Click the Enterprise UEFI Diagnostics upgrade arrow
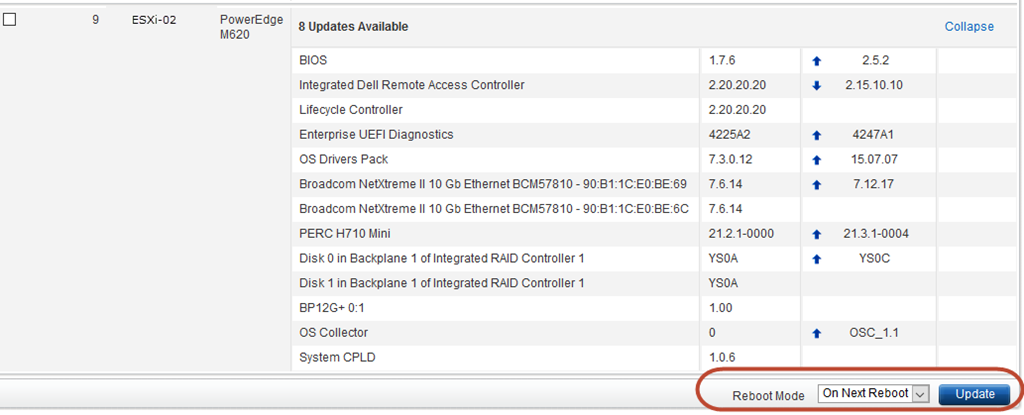1024x415 pixels. tap(816, 135)
